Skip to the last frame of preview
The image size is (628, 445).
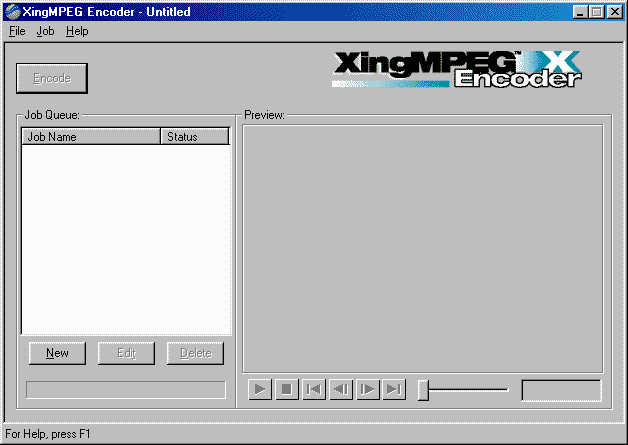pyautogui.click(x=394, y=390)
